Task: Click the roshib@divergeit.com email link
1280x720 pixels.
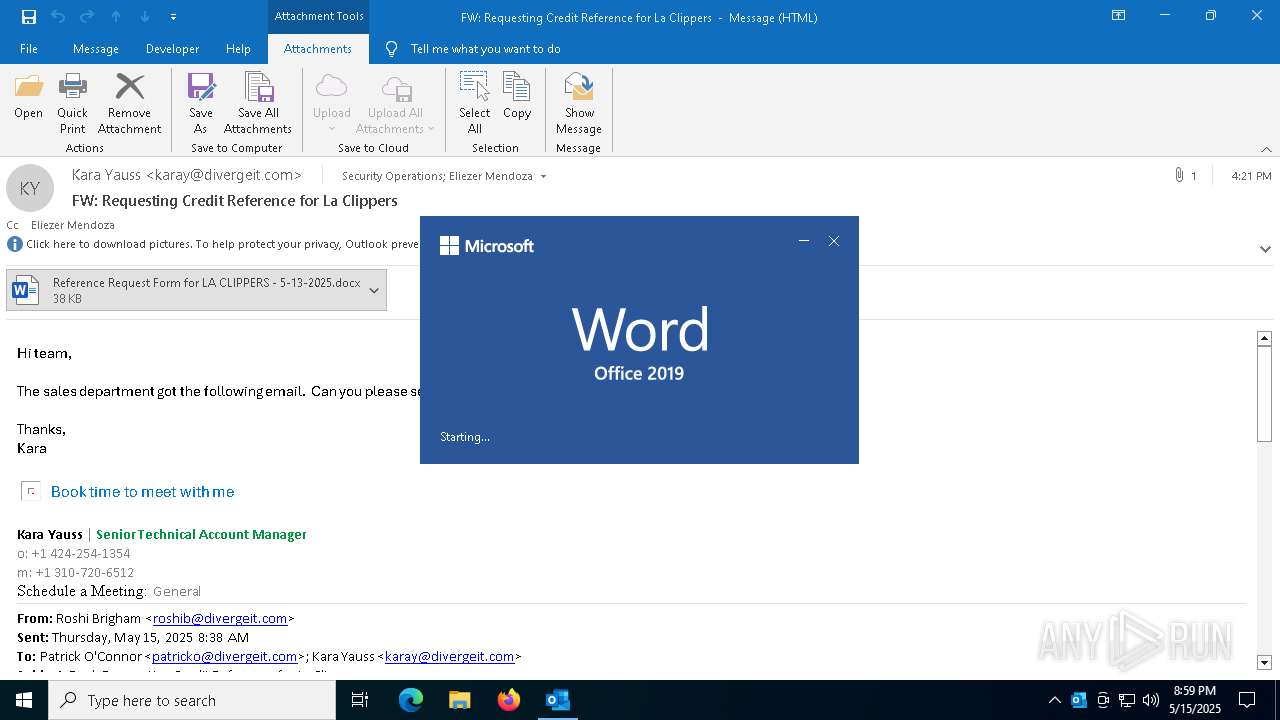Action: point(220,619)
